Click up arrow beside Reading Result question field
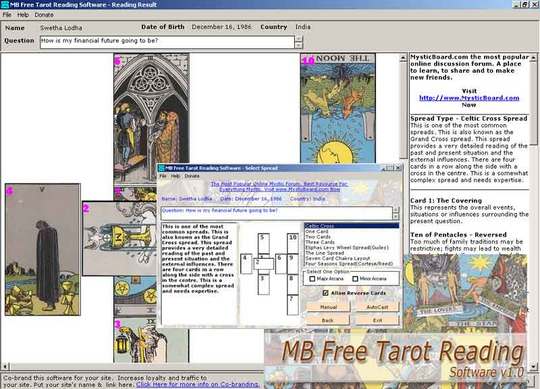Image resolution: width=540 pixels, height=389 pixels. tap(299, 39)
